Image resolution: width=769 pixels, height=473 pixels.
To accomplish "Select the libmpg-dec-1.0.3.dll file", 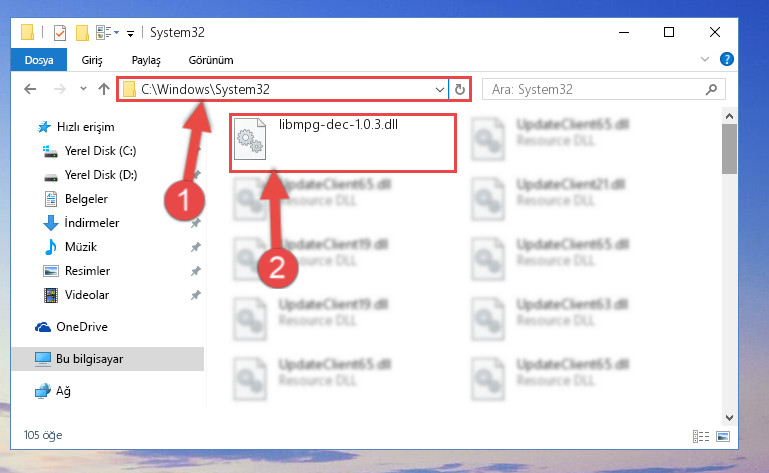I will [x=338, y=139].
